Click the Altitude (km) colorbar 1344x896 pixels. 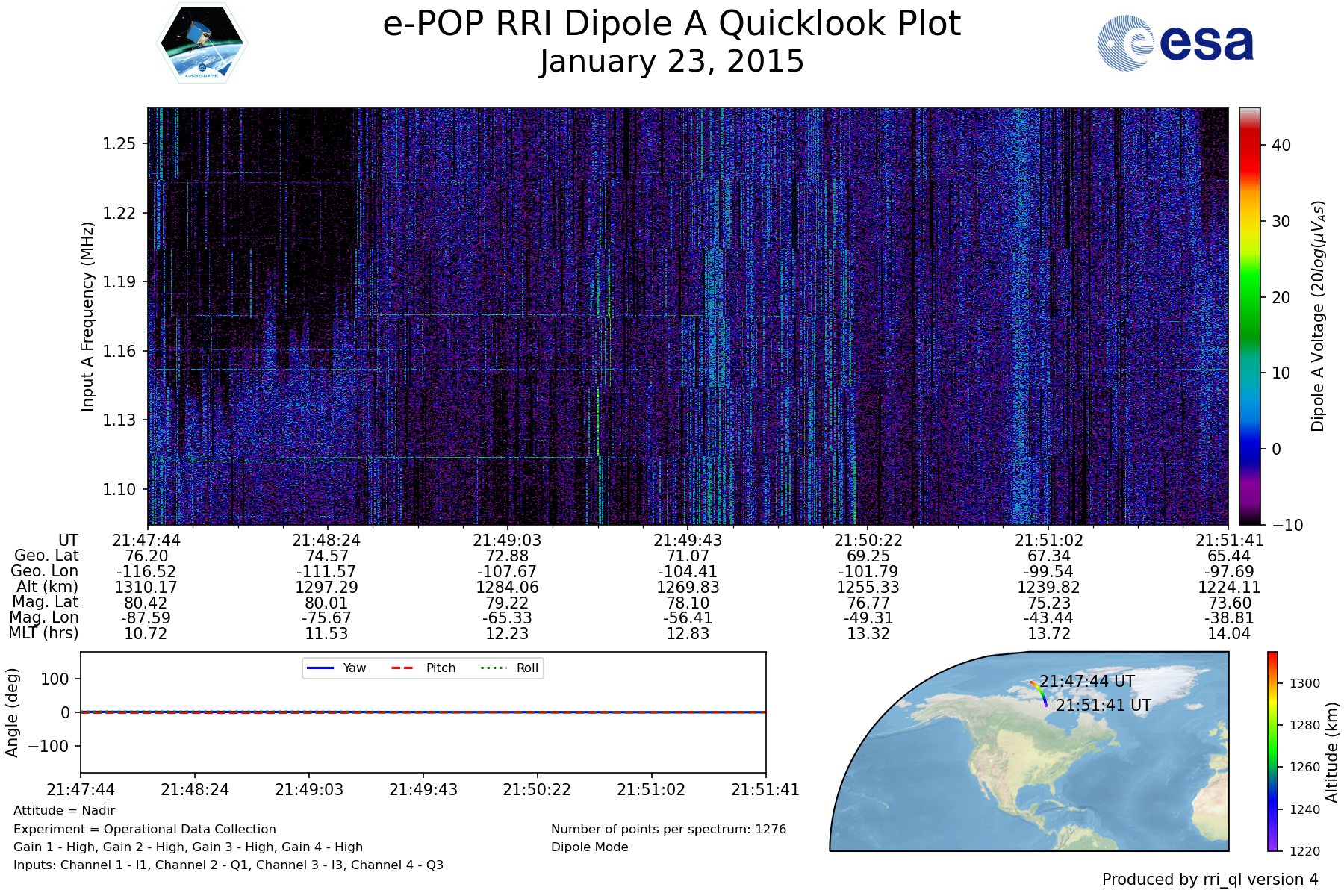click(x=1272, y=751)
